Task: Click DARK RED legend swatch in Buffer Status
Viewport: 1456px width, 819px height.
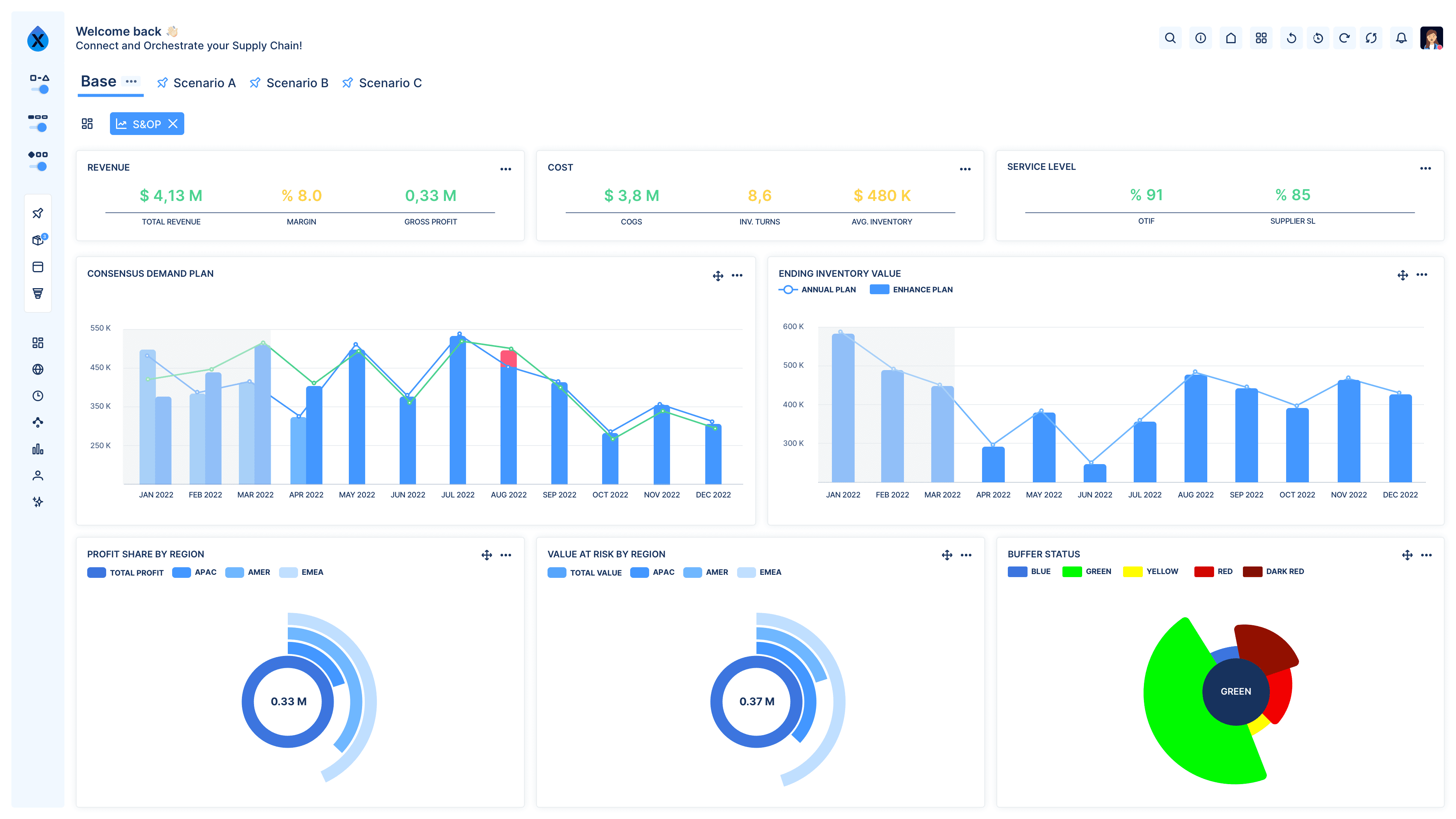Action: (1252, 571)
